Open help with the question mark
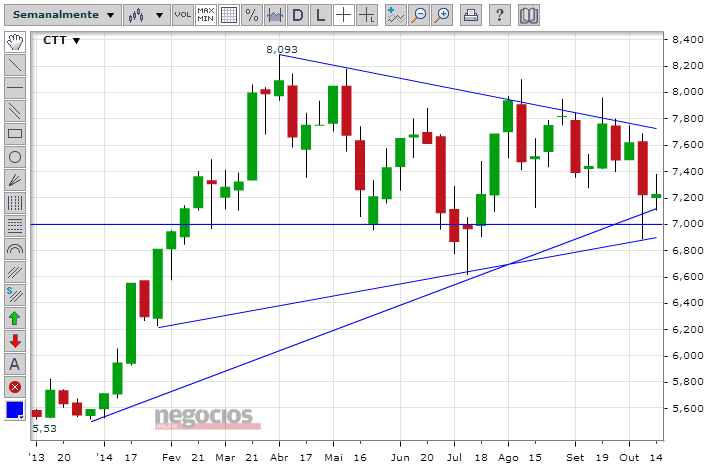 [500, 15]
